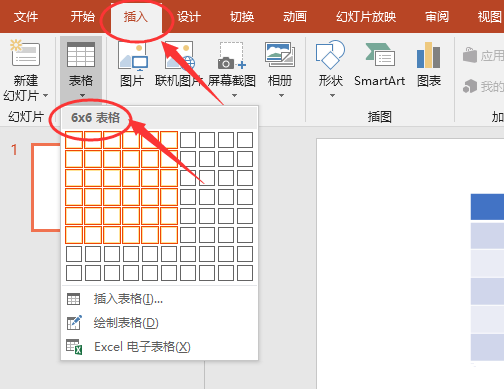Click the 我的加载项 add-ins icon
Image resolution: width=504 pixels, height=389 pixels.
tap(470, 86)
